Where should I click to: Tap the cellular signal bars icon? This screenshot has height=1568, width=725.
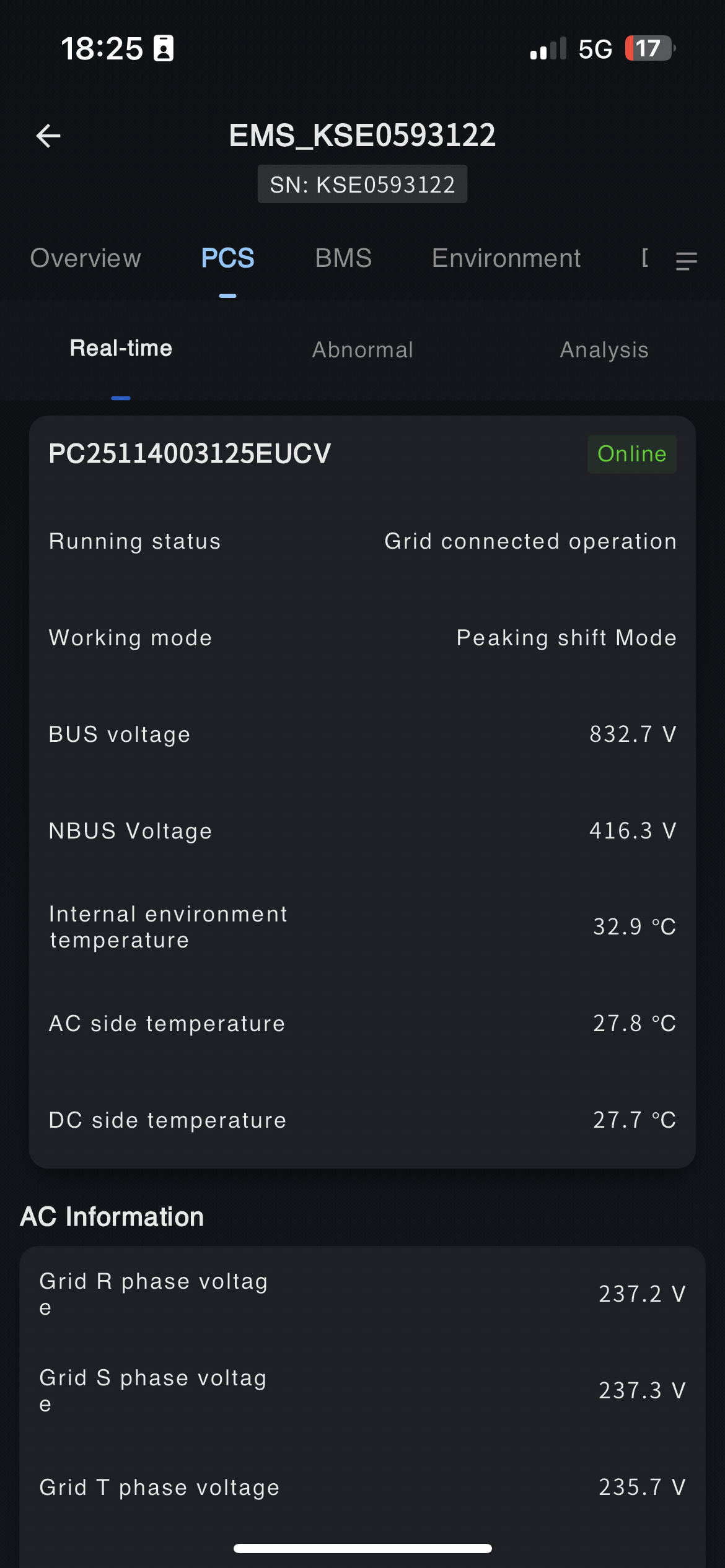click(x=548, y=48)
